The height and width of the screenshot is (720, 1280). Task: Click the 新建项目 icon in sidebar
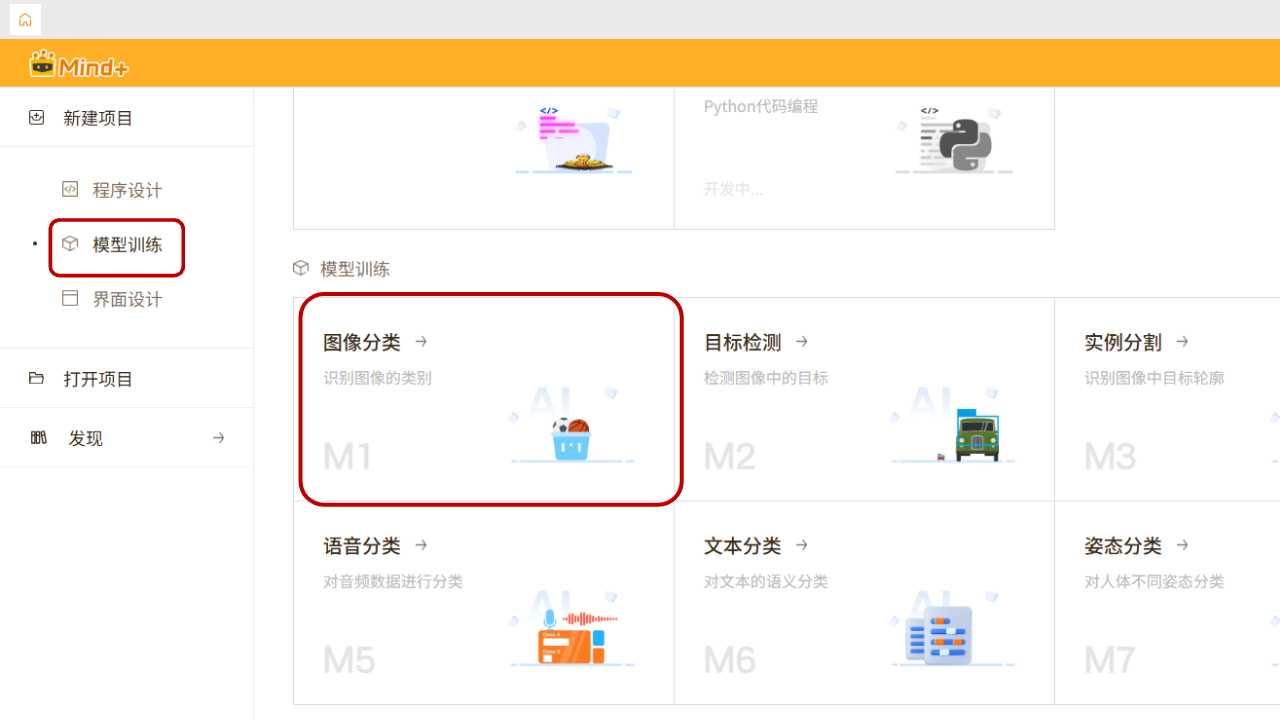tap(37, 118)
